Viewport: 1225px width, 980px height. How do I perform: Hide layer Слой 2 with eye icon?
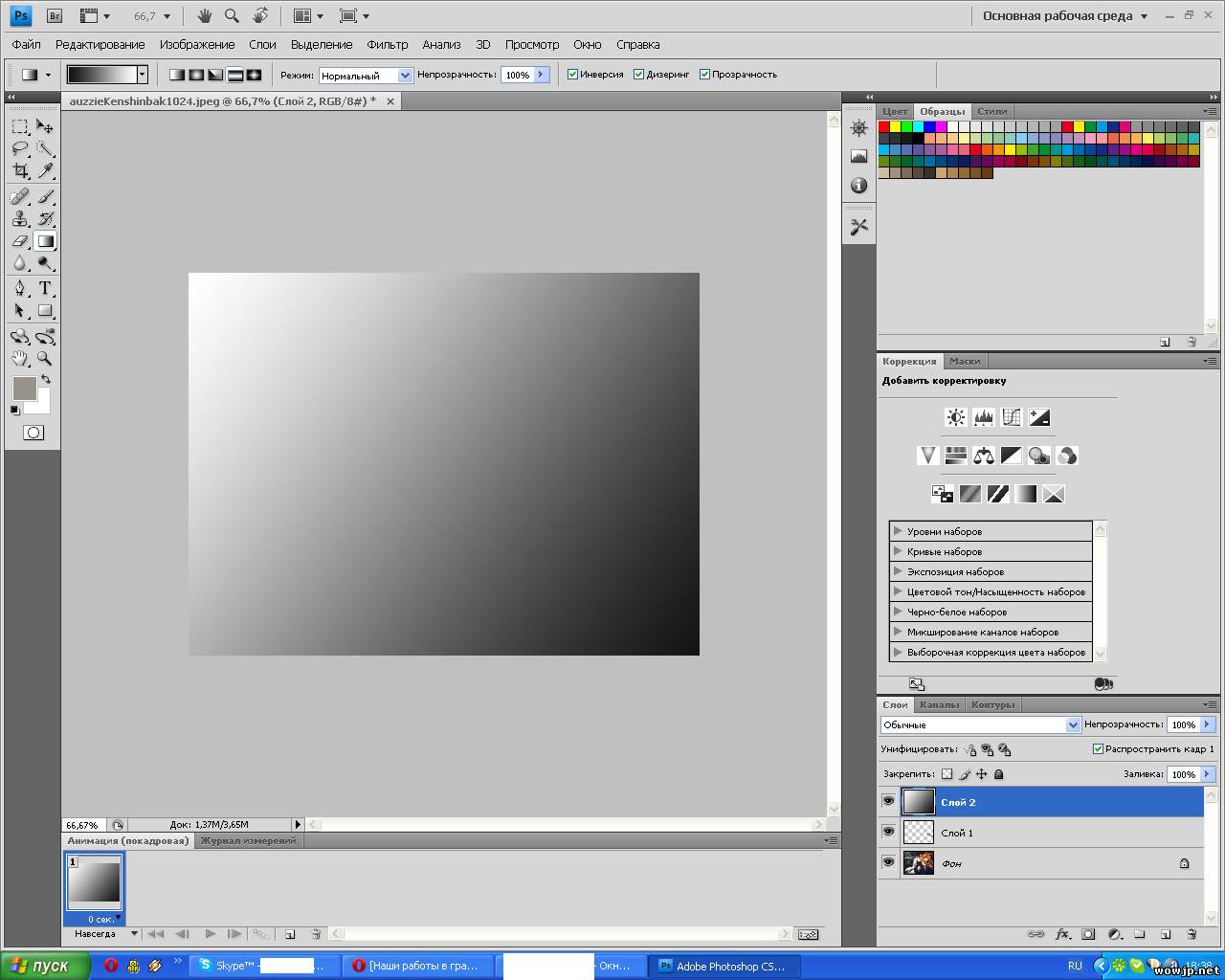click(x=888, y=802)
